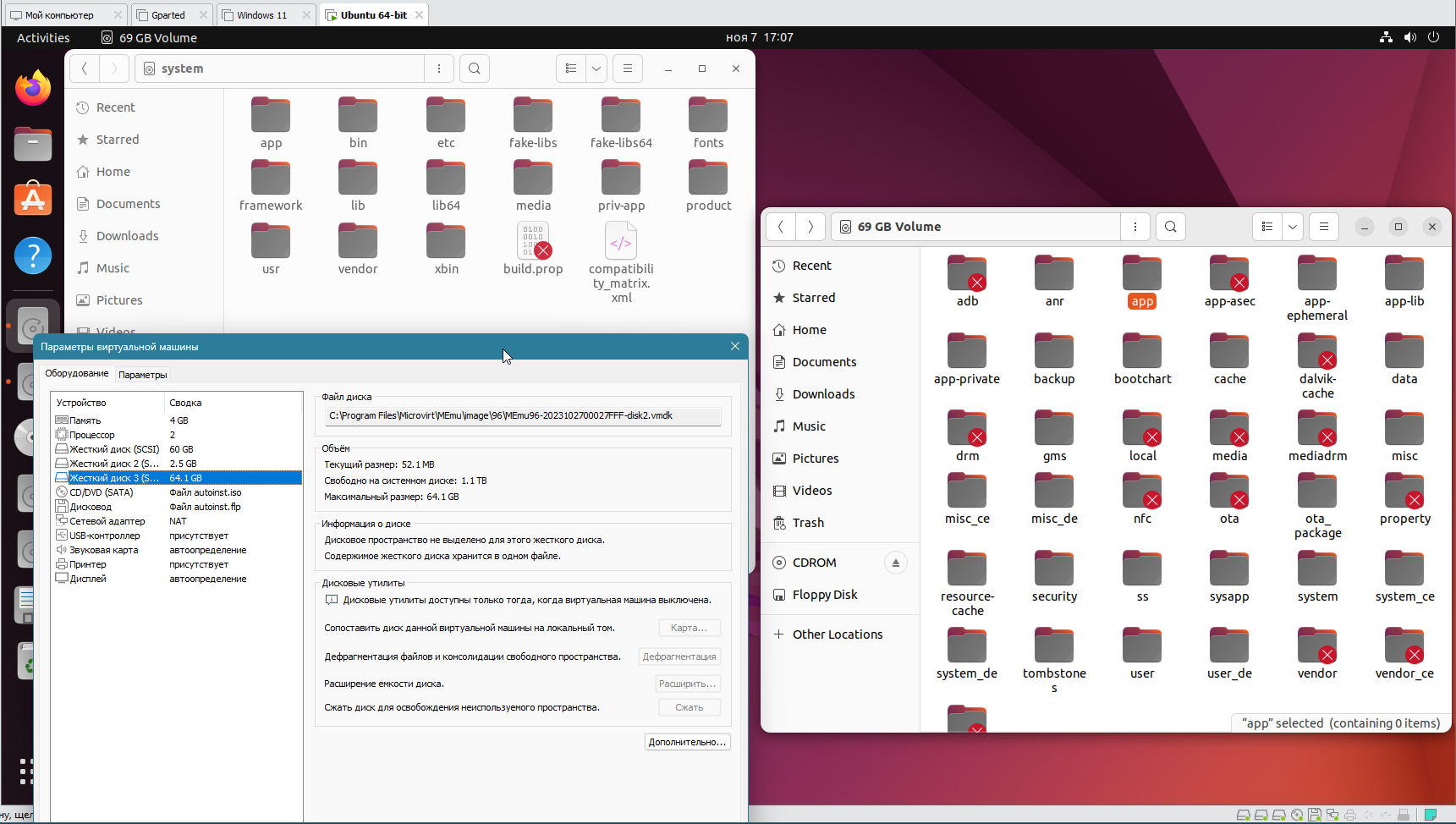The height and width of the screenshot is (824, 1456).
Task: Click the search icon in system window
Action: 475,69
